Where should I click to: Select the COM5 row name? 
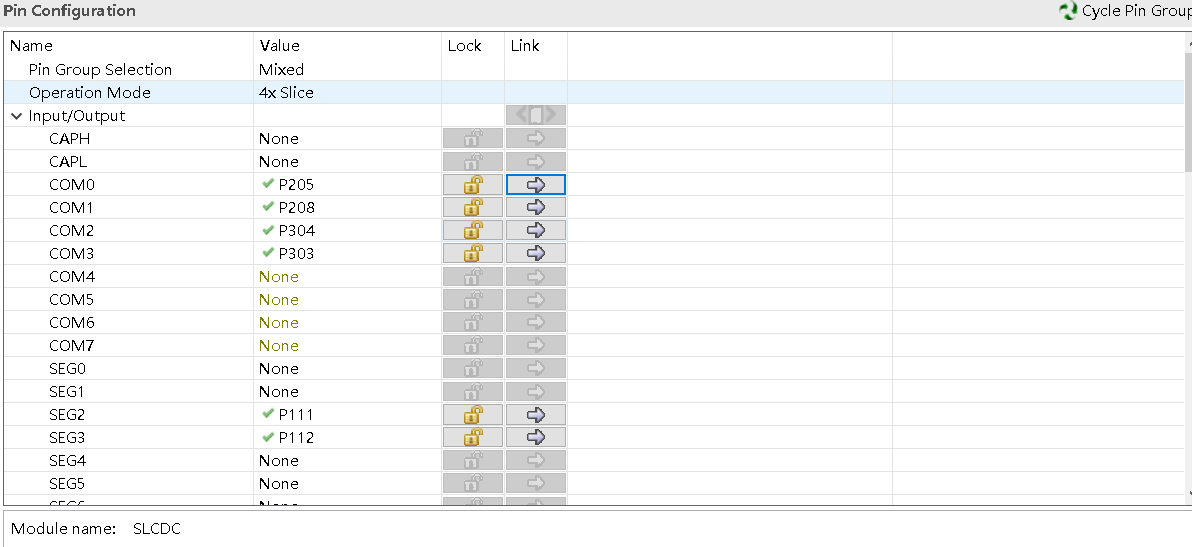point(72,299)
